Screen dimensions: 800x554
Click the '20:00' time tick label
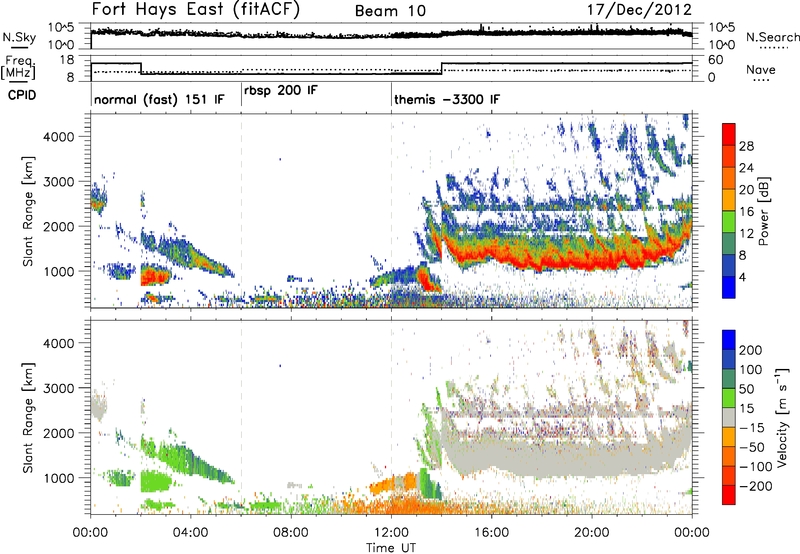tap(592, 533)
